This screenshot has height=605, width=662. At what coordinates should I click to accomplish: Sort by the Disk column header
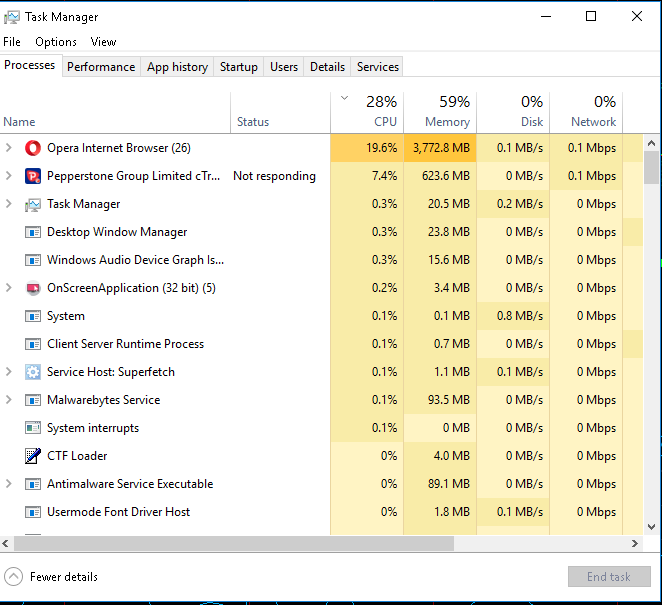513,113
